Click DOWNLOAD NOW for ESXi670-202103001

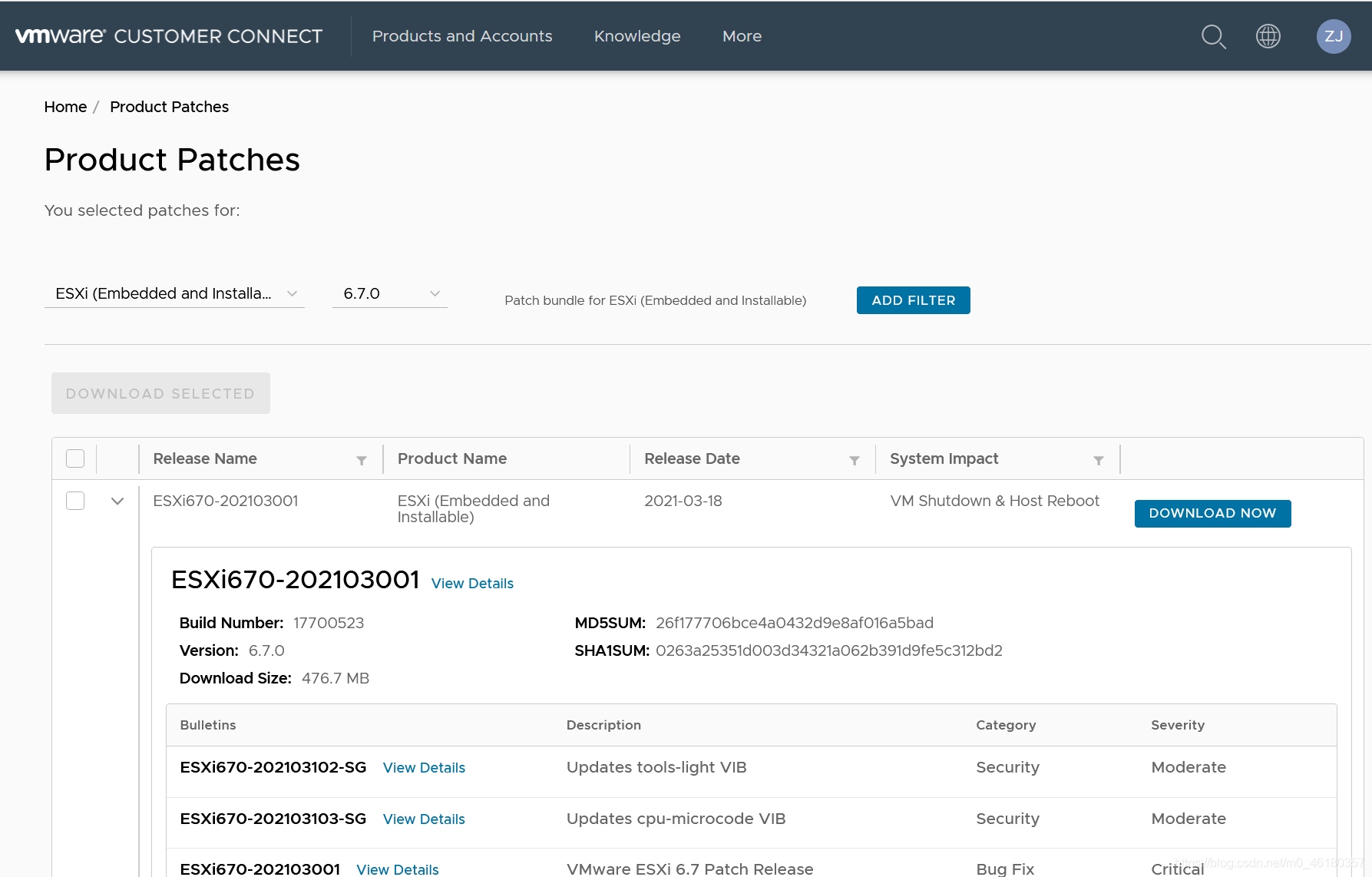tap(1212, 513)
